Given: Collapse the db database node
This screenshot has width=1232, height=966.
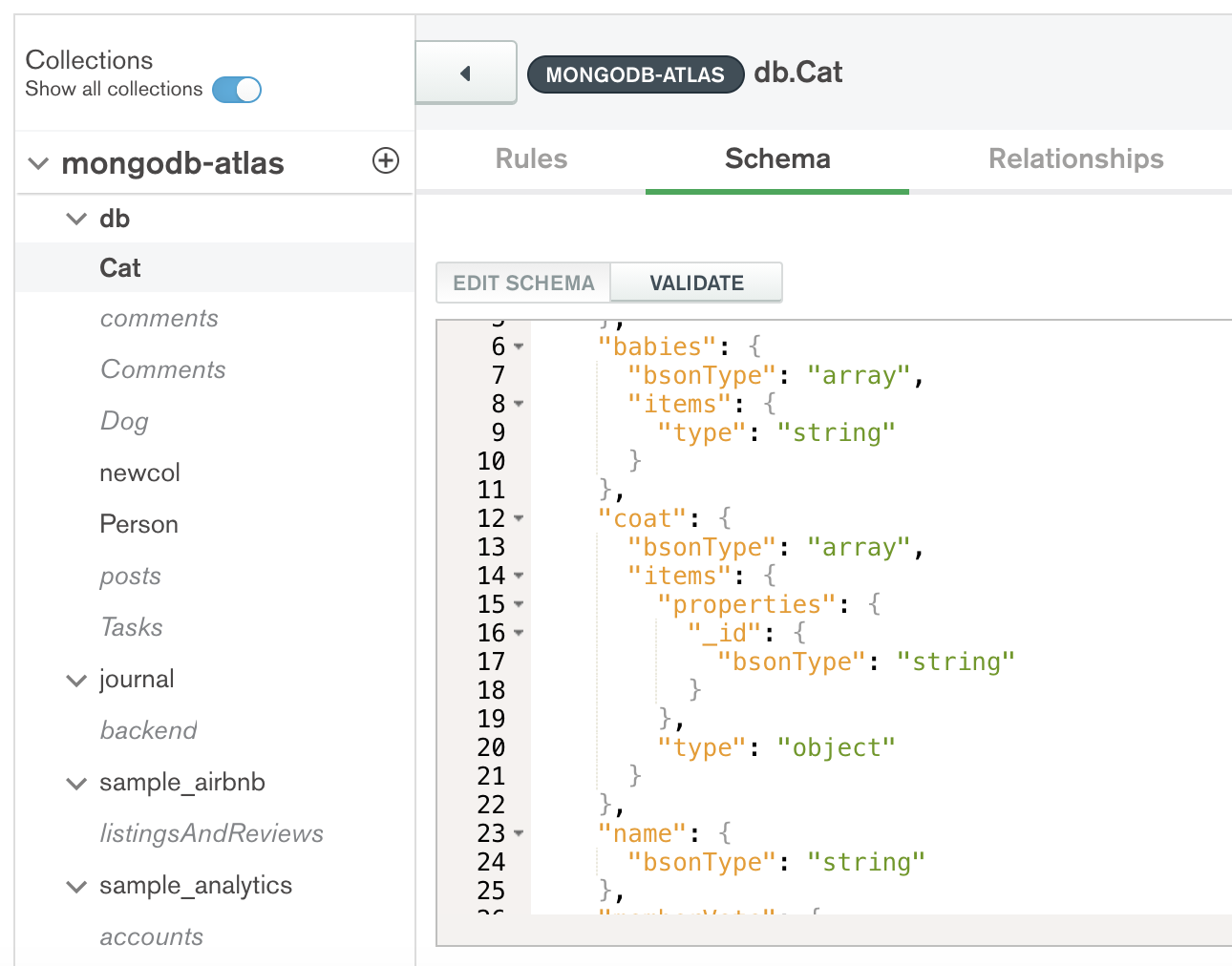Looking at the screenshot, I should point(76,219).
